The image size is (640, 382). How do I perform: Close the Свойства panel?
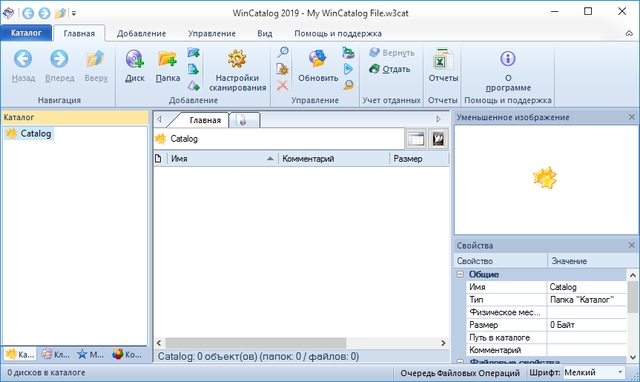click(x=632, y=245)
